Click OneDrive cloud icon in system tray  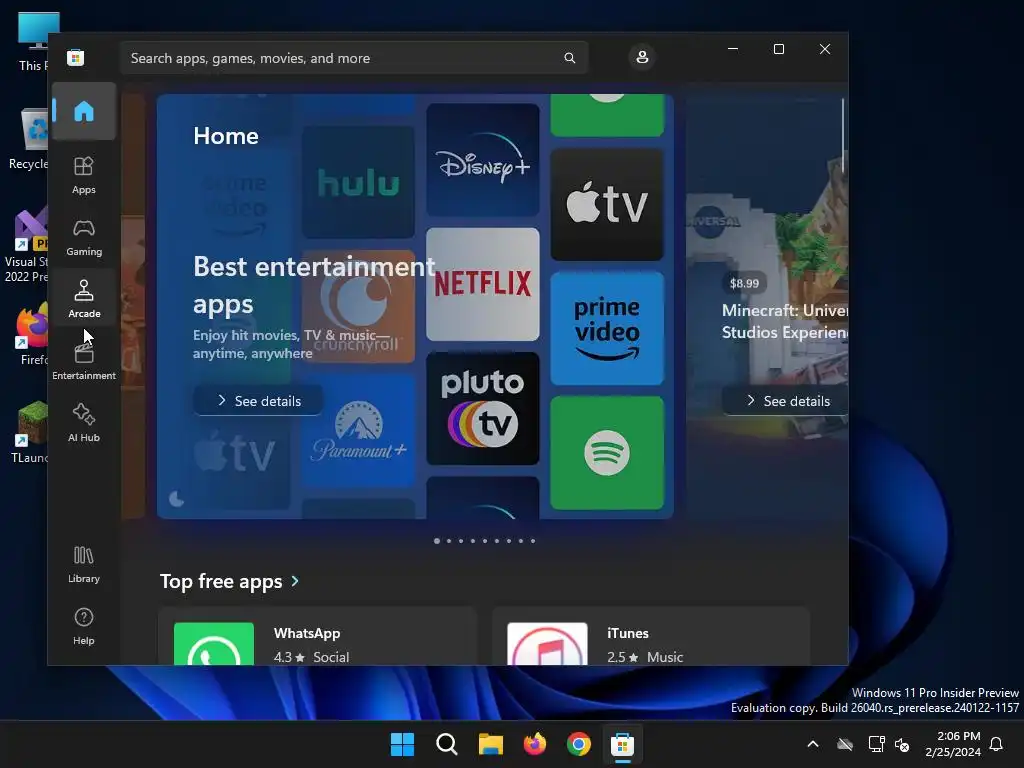click(845, 744)
